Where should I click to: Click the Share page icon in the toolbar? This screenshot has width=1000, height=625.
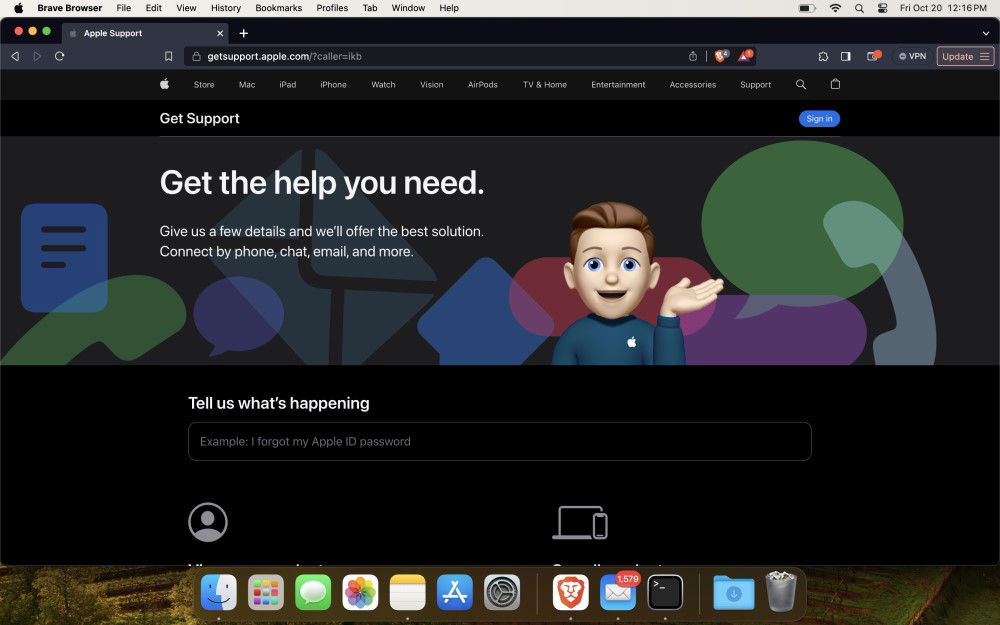pyautogui.click(x=693, y=56)
